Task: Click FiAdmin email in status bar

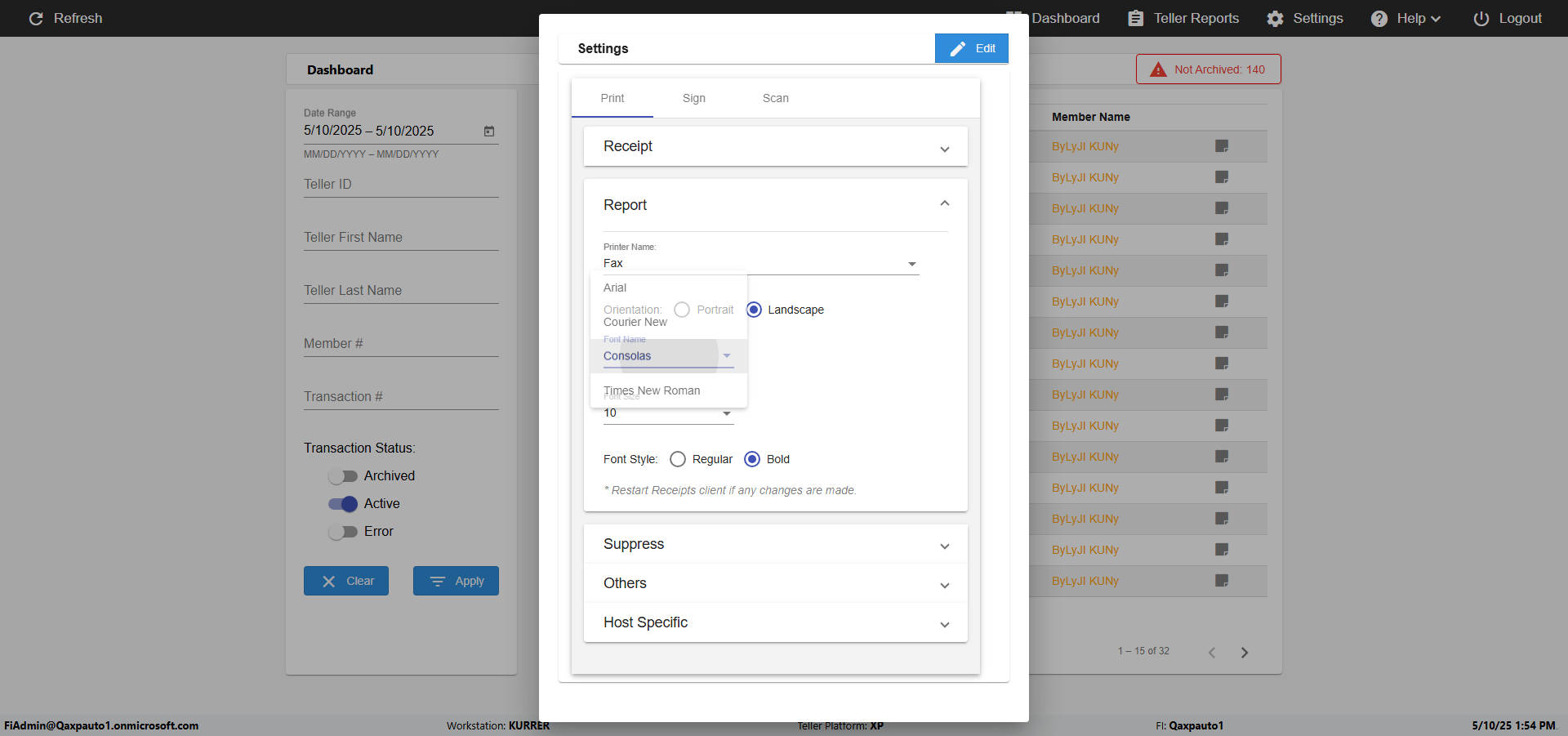Action: point(101,725)
